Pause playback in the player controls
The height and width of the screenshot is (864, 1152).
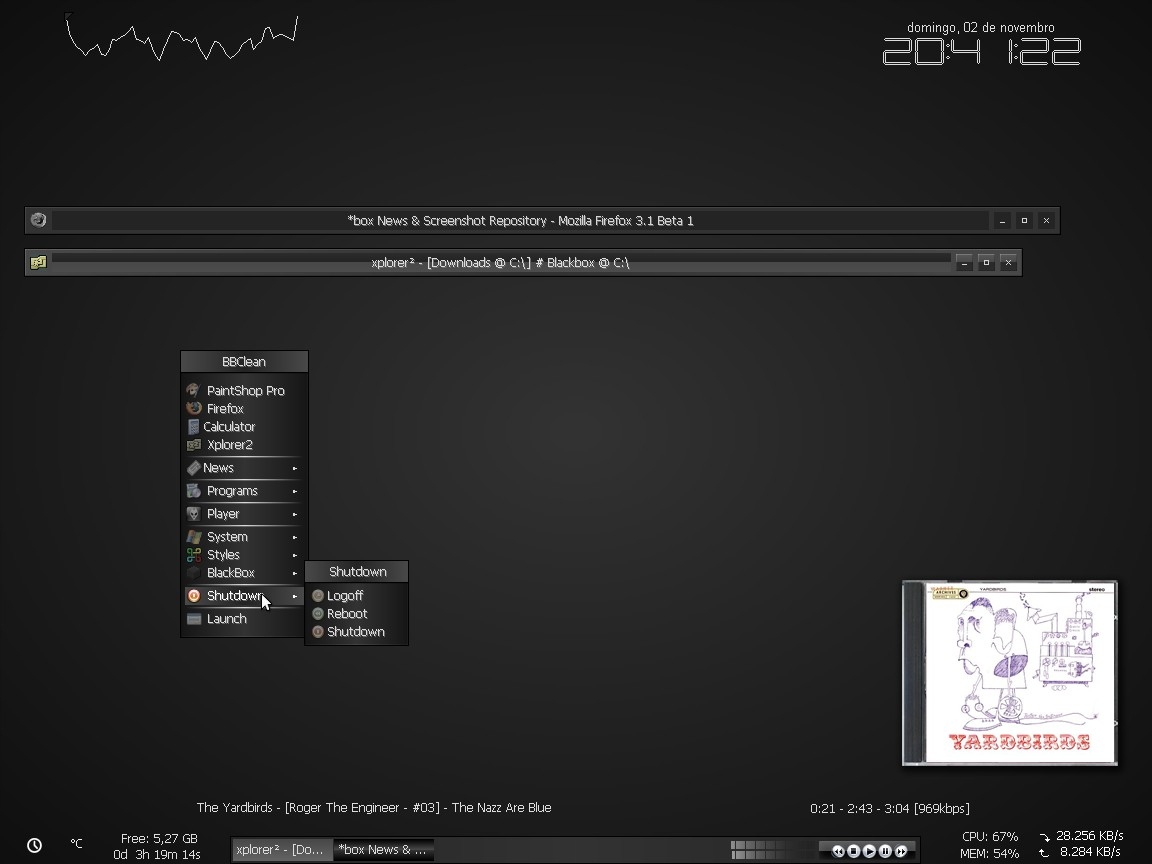click(x=885, y=851)
